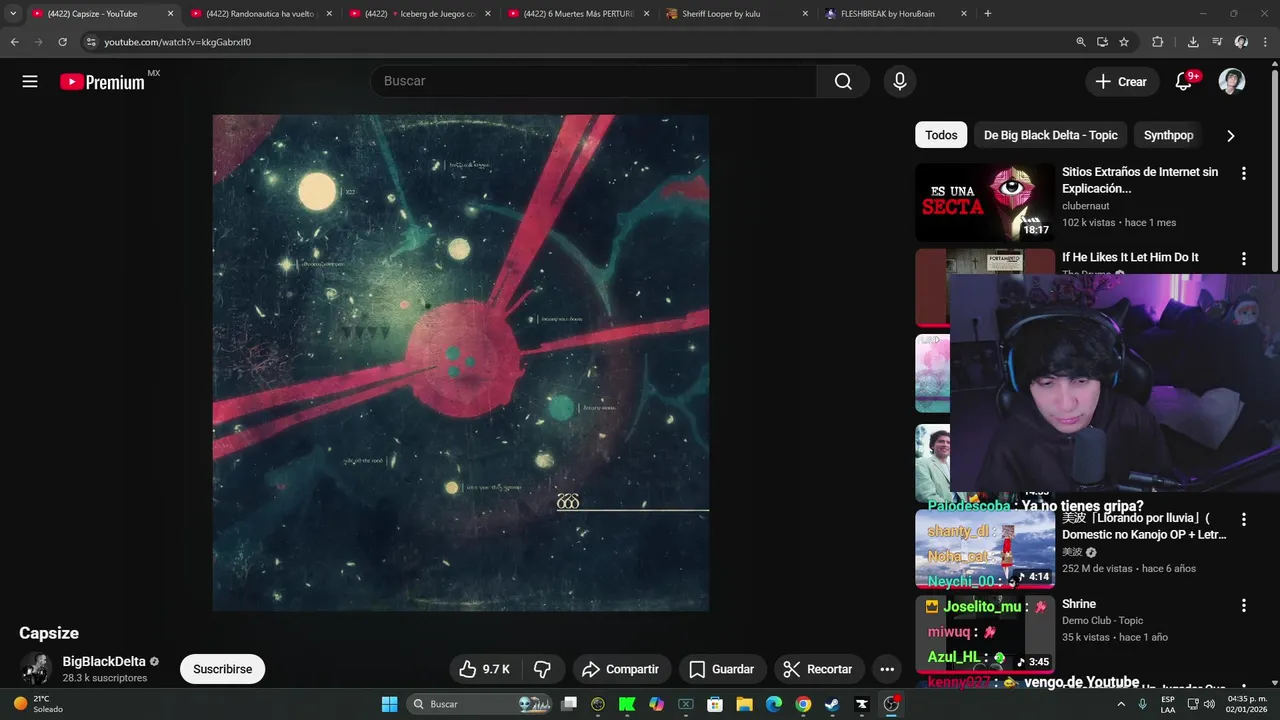Open the BigBlackDelta channel name

(104, 662)
